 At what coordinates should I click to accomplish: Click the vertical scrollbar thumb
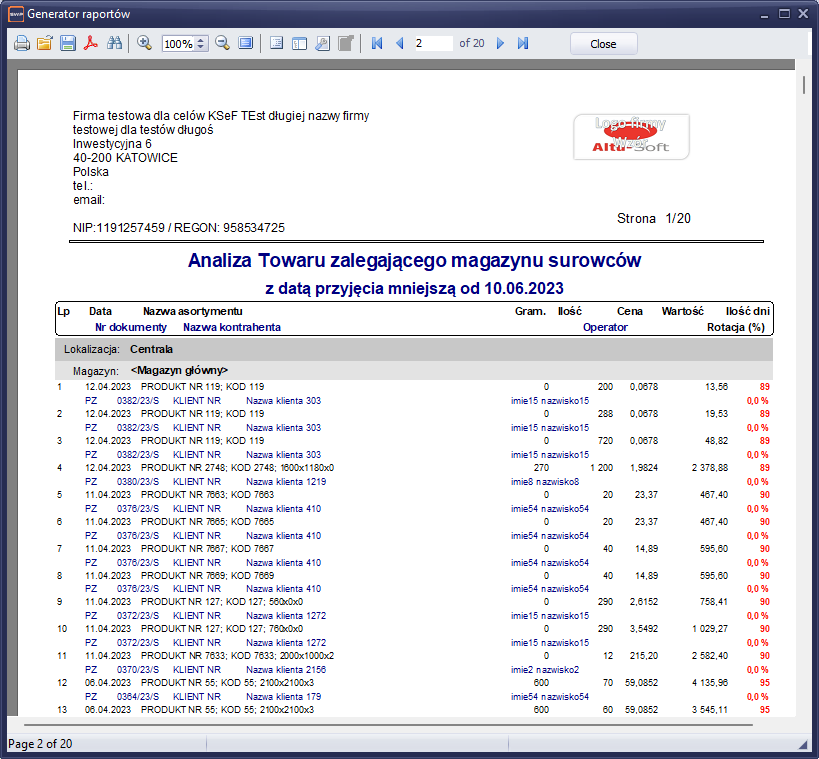(x=803, y=80)
